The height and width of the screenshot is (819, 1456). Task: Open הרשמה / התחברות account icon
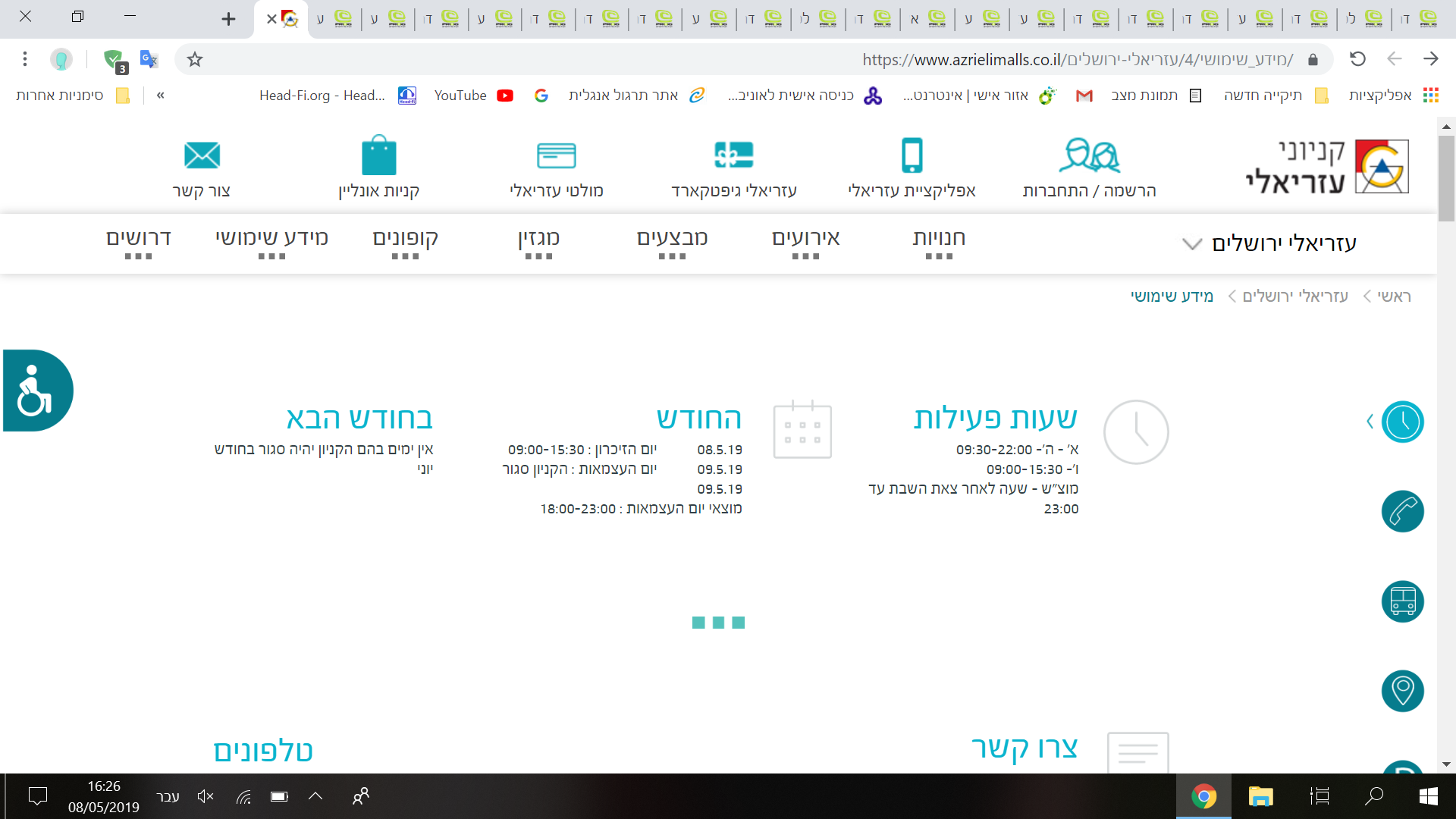[x=1088, y=155]
